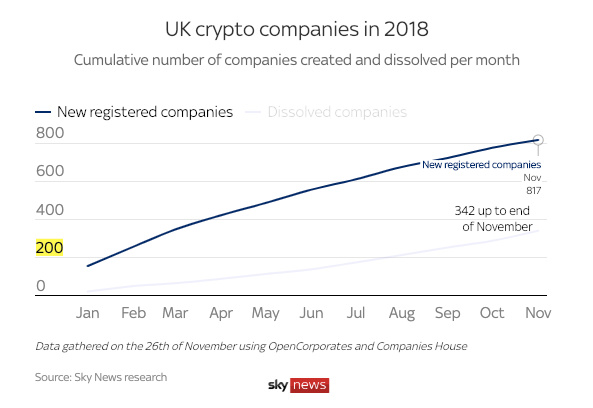593x408 pixels.
Task: Click the faded Dissolved companies legend swatch
Action: click(253, 112)
